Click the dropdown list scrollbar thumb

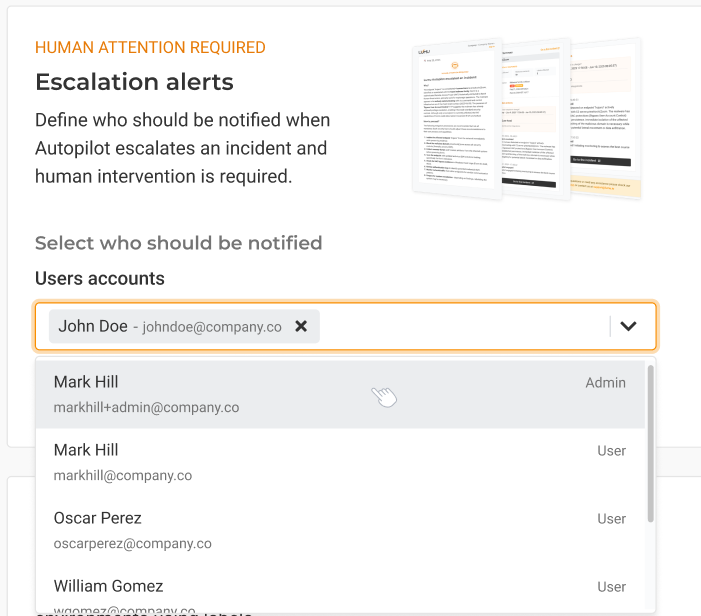[x=651, y=440]
